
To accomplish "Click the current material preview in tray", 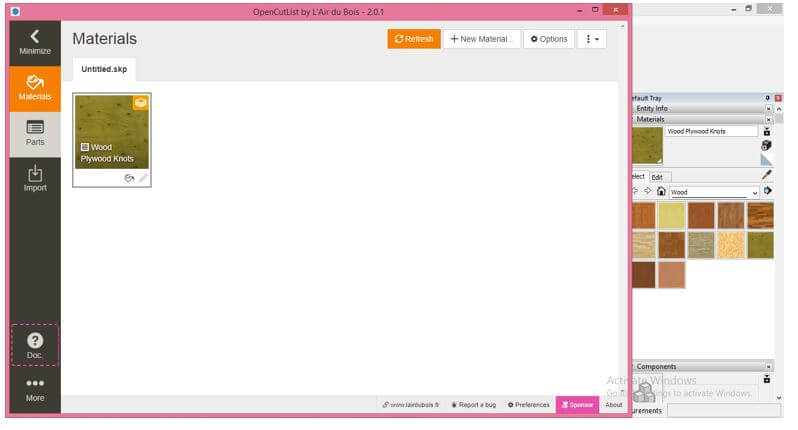I will pyautogui.click(x=647, y=146).
